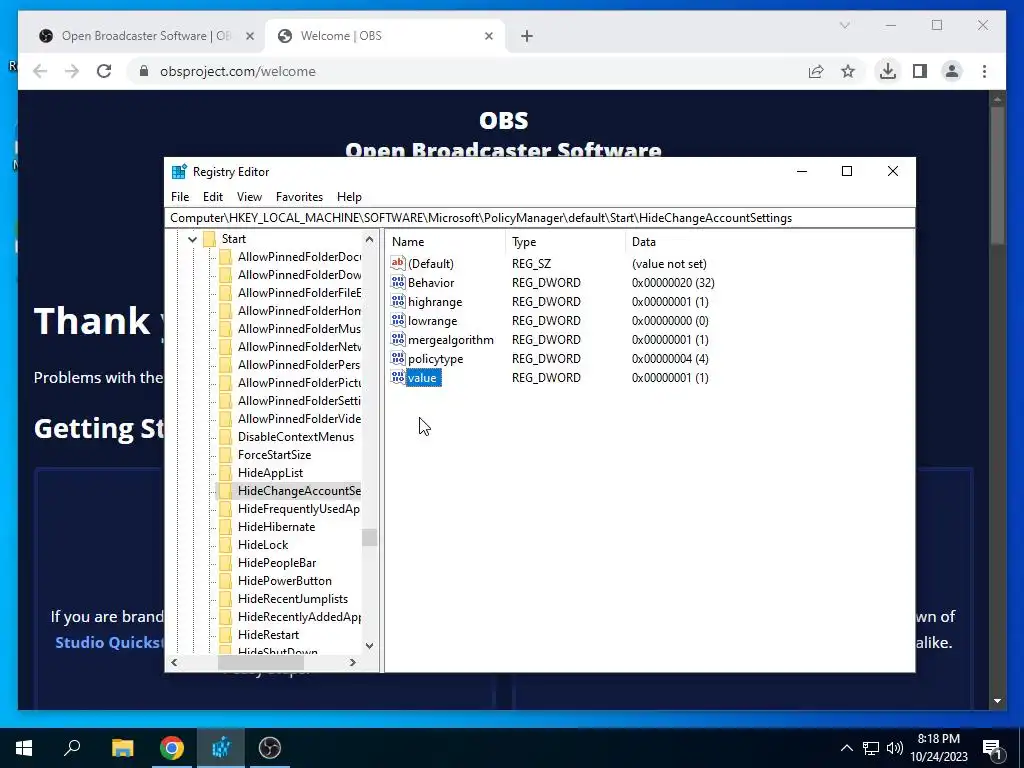Click the Start folder icon in tree

point(210,239)
